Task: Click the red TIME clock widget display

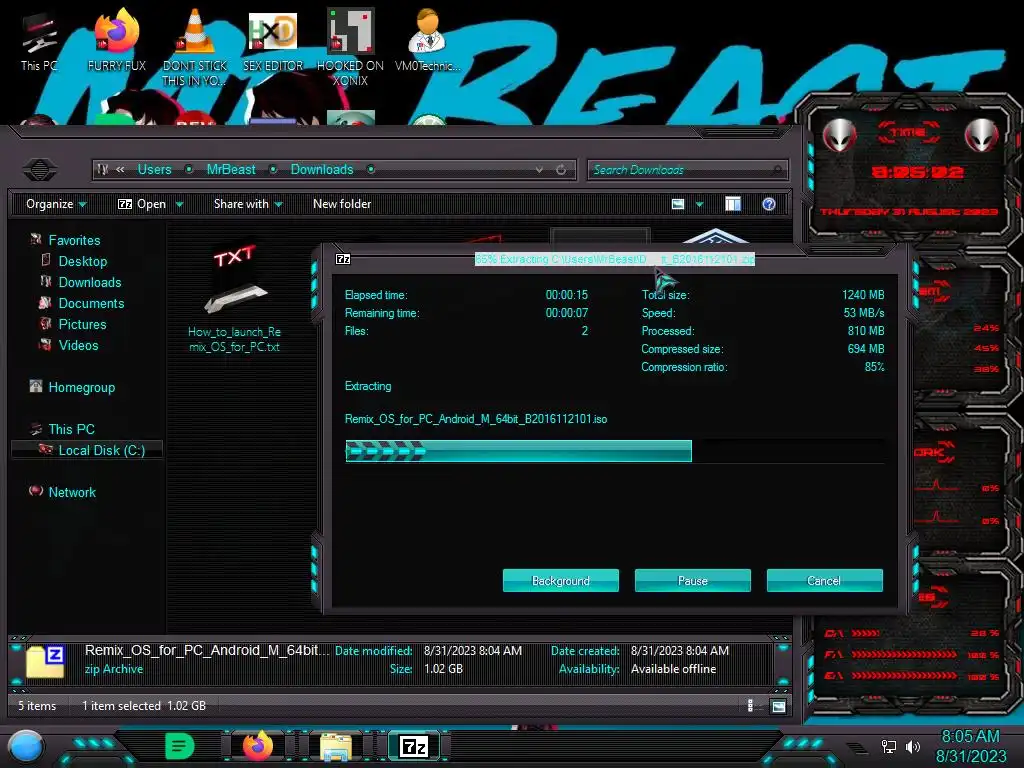Action: [x=917, y=172]
